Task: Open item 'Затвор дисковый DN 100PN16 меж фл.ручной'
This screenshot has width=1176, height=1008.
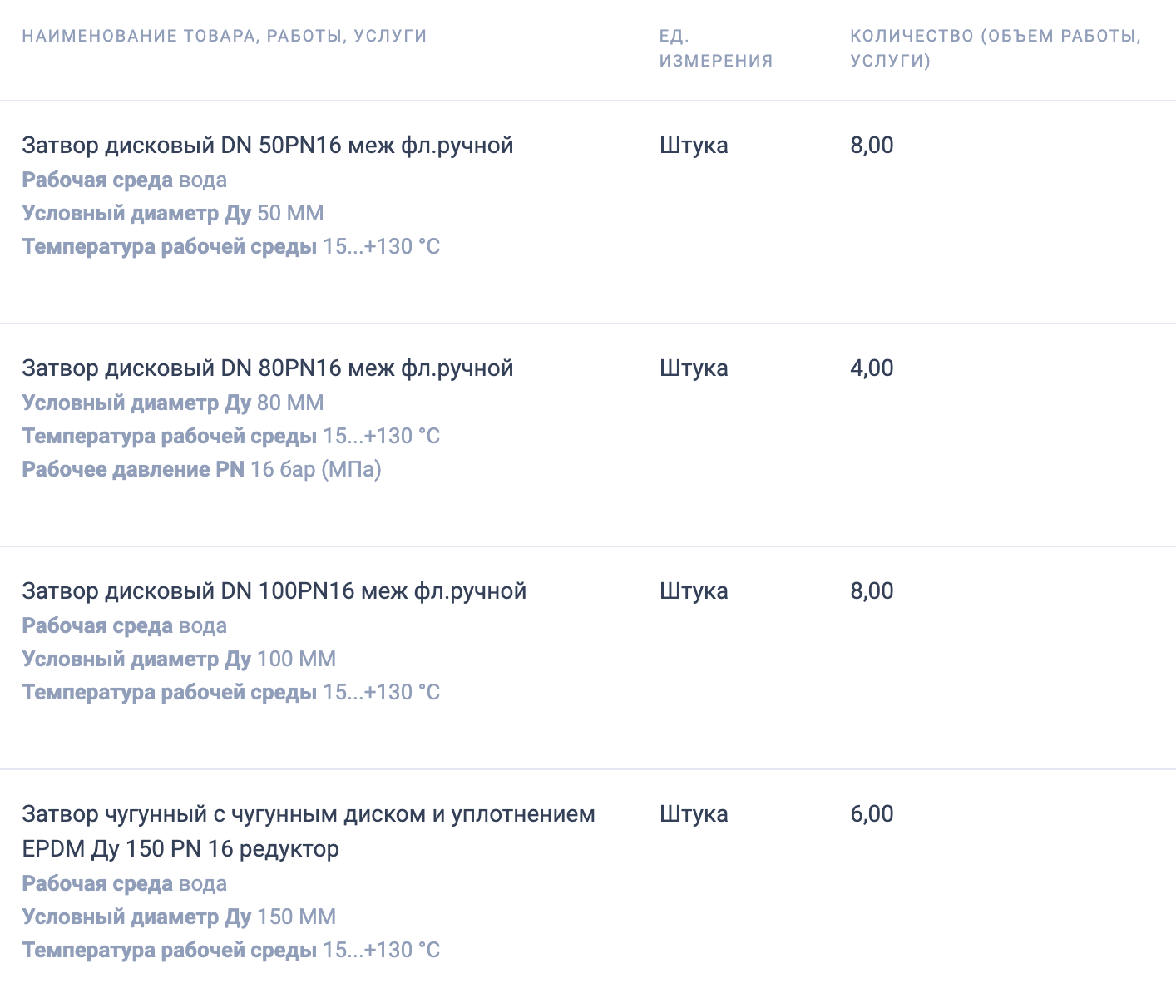Action: [274, 591]
